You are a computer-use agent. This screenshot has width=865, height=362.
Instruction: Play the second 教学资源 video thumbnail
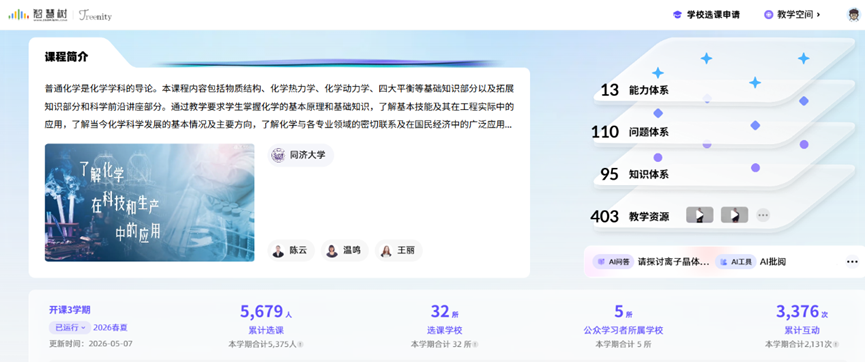[734, 215]
